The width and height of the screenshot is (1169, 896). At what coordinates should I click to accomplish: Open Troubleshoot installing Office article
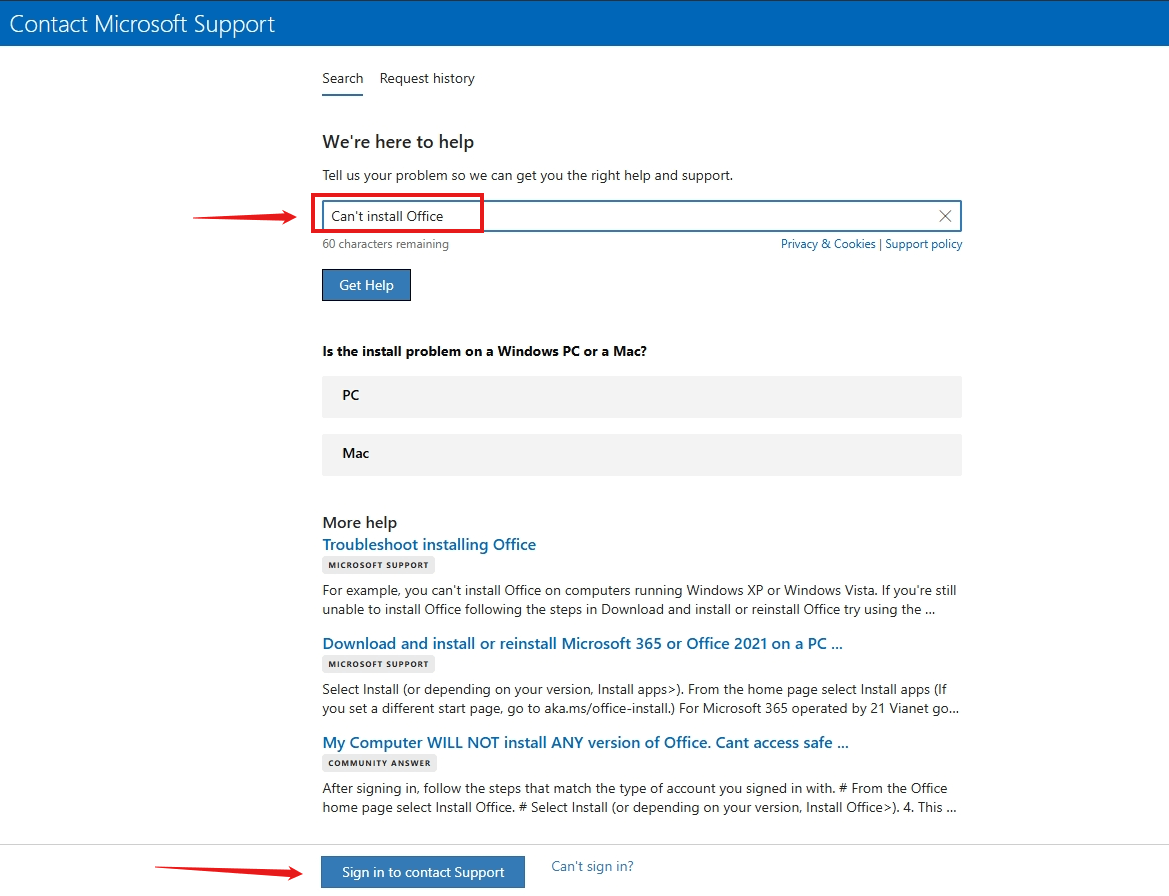coord(429,545)
